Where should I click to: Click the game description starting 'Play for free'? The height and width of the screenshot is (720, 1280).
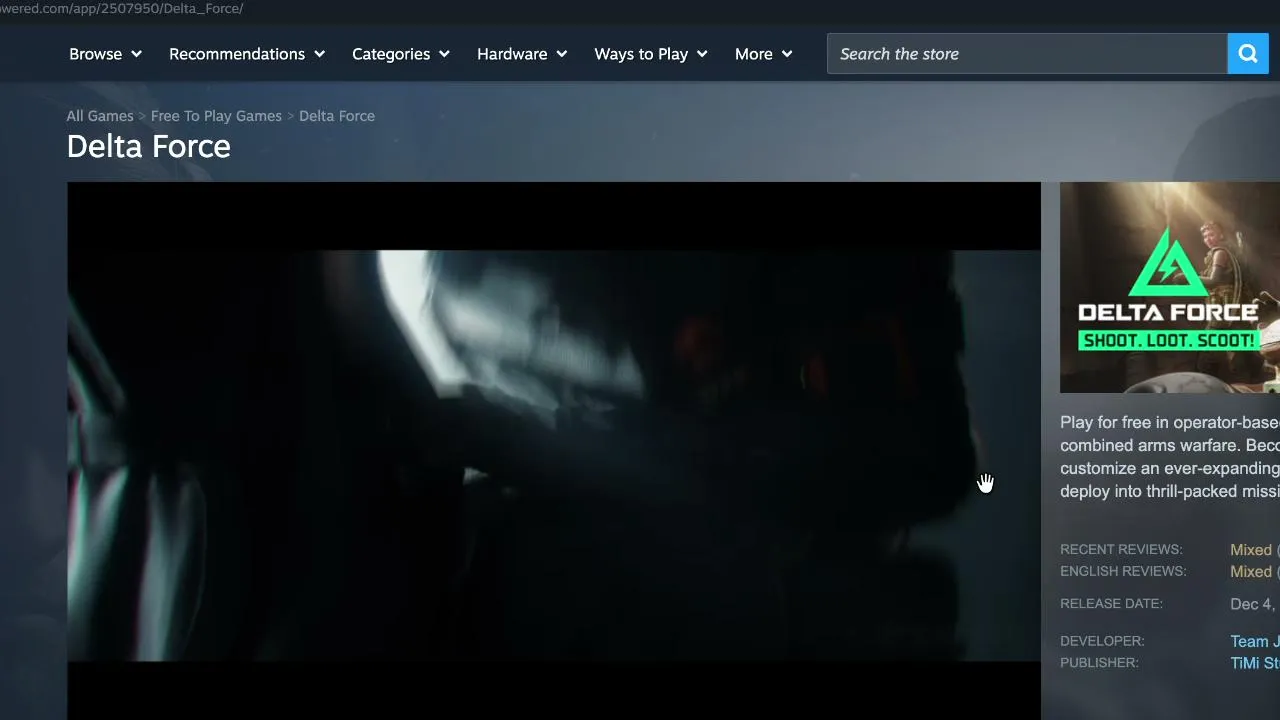tap(1170, 457)
